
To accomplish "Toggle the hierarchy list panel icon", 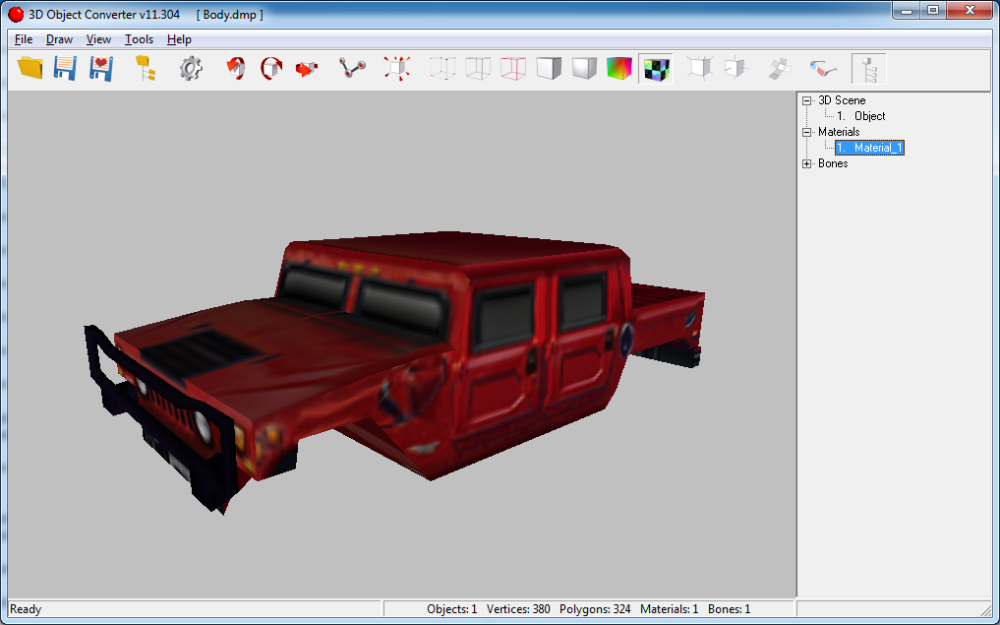I will (x=868, y=67).
